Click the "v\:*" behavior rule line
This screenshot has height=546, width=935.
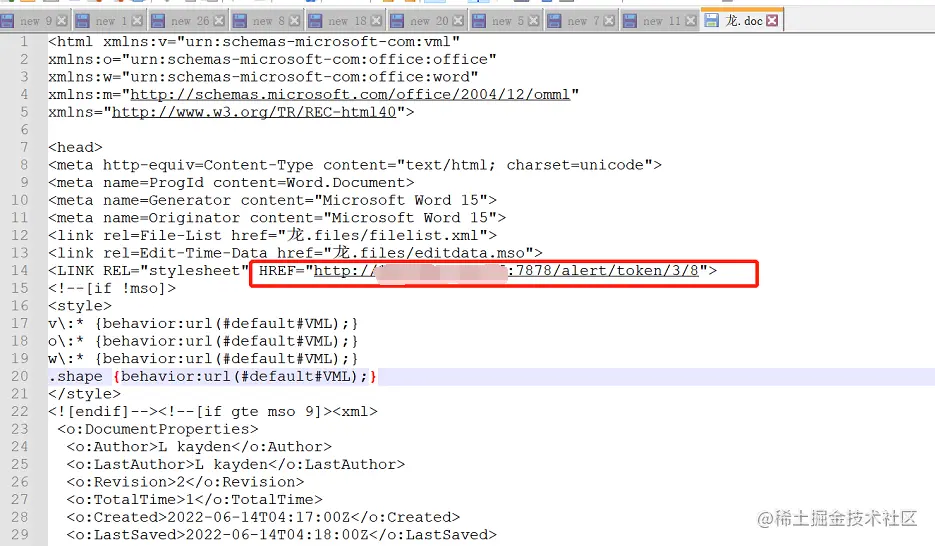[203, 324]
